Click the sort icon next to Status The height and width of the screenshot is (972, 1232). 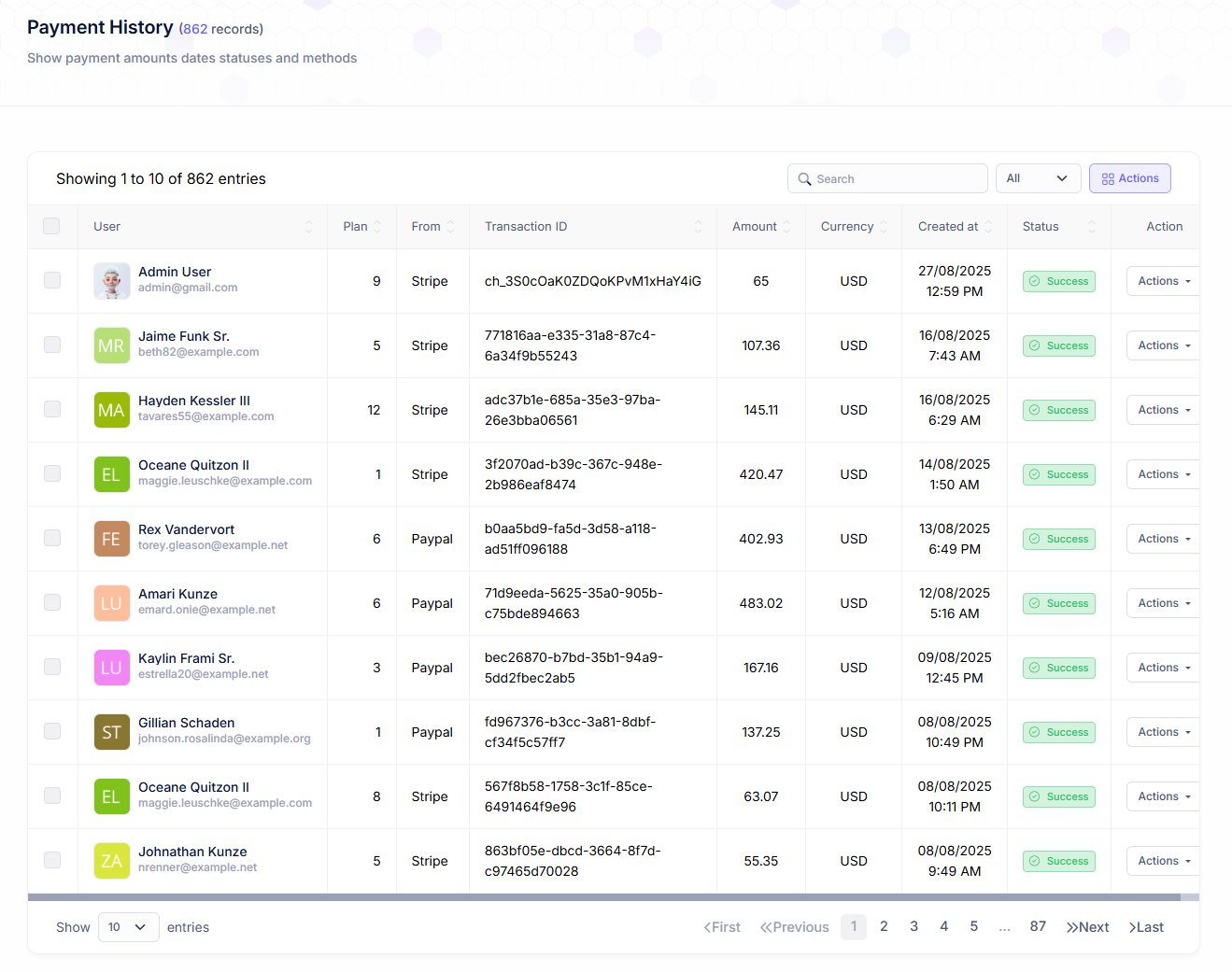pyautogui.click(x=1091, y=227)
